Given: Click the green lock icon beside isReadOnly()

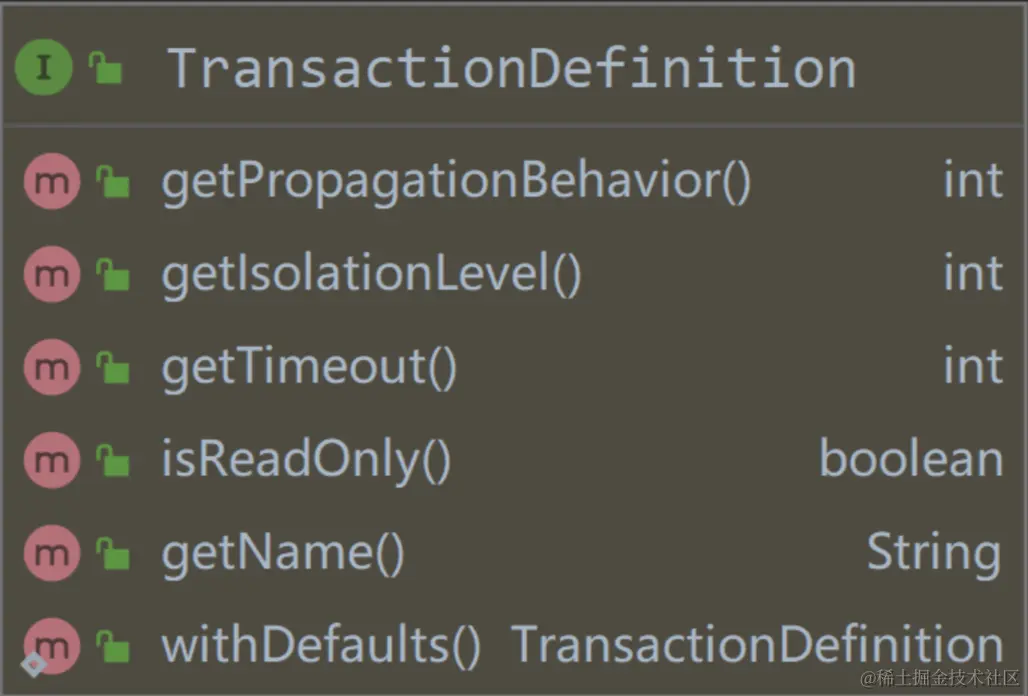Looking at the screenshot, I should coord(113,460).
